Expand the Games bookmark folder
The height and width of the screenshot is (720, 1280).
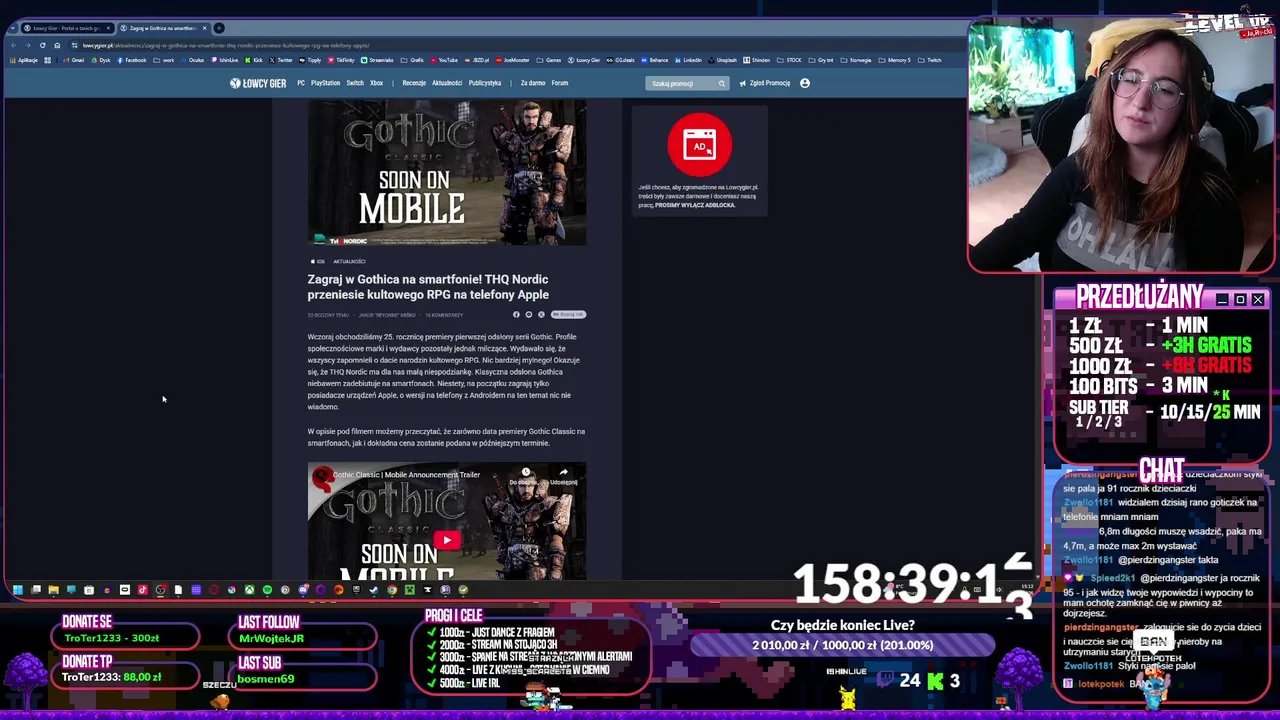548,60
